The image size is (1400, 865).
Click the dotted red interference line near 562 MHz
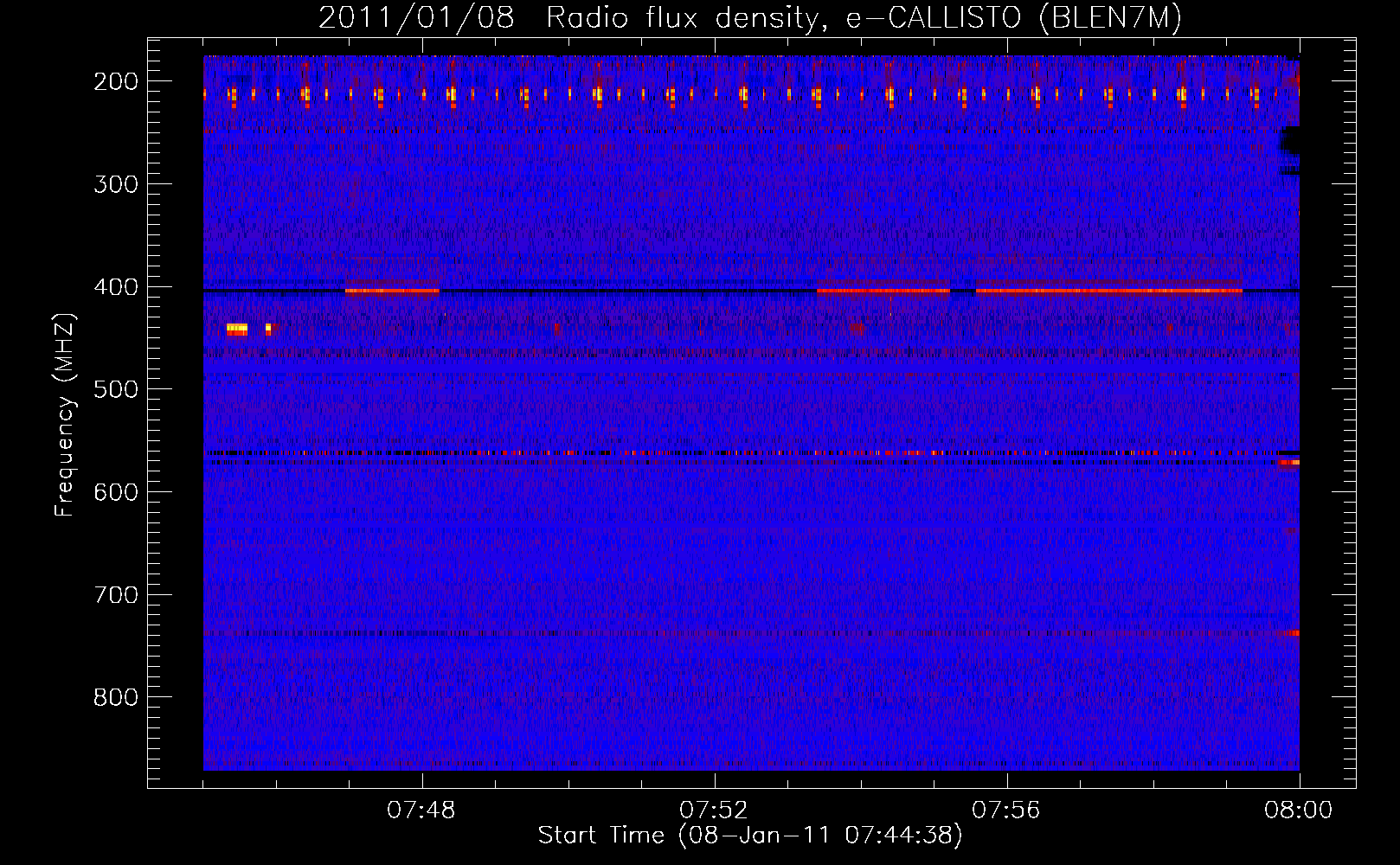click(x=751, y=452)
